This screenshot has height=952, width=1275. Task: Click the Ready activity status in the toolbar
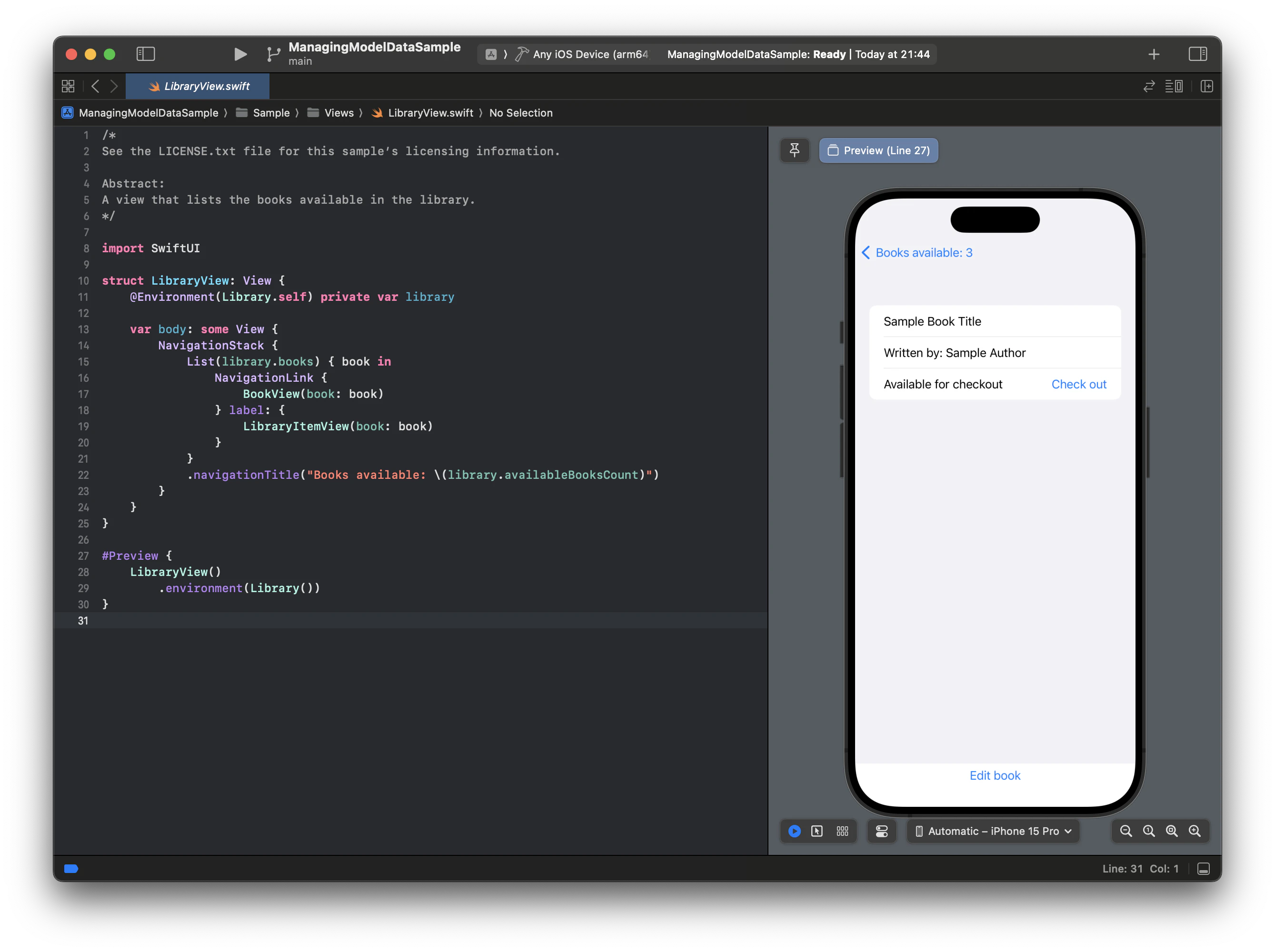(798, 54)
